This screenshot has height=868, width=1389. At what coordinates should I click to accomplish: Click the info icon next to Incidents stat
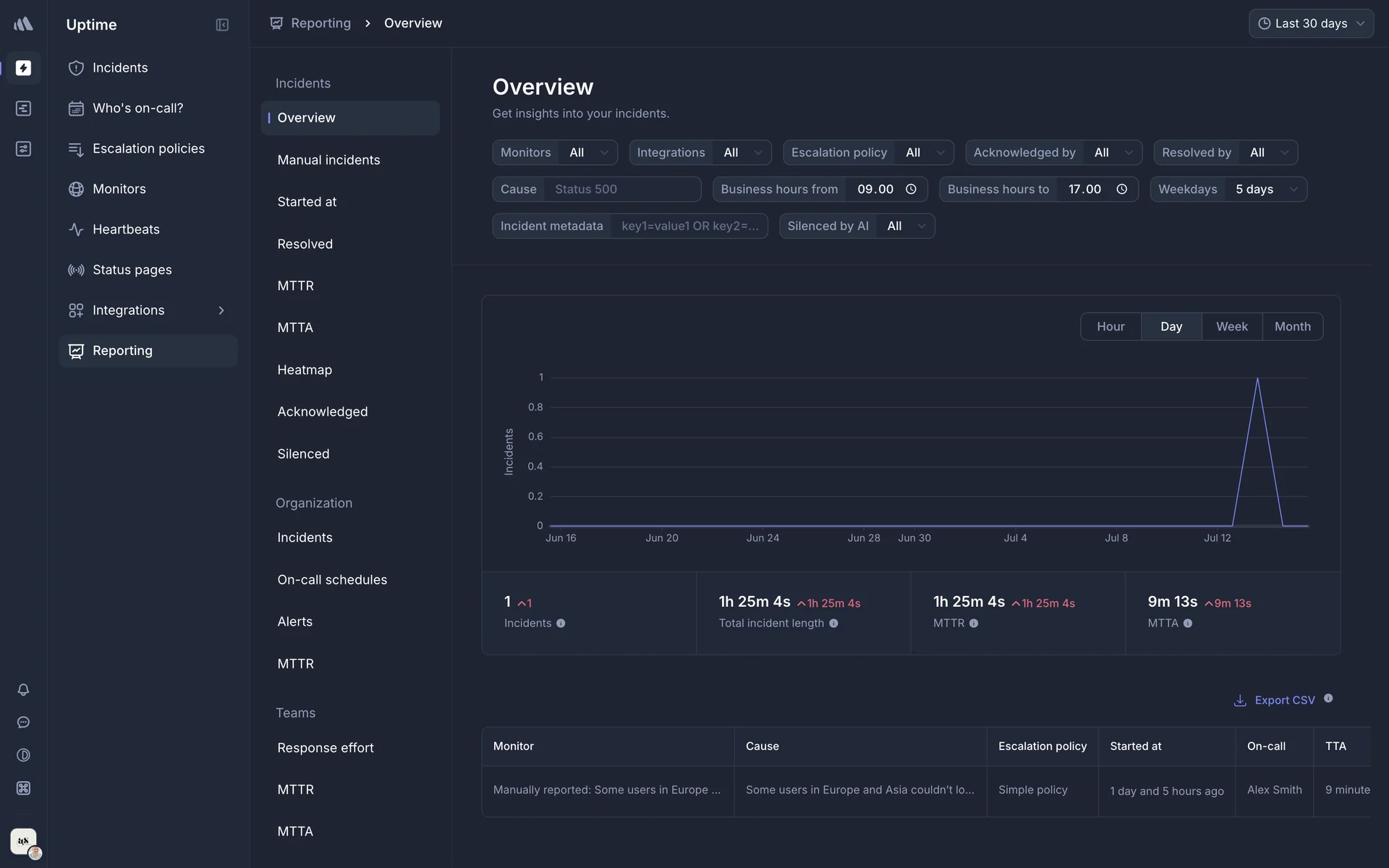tap(561, 624)
